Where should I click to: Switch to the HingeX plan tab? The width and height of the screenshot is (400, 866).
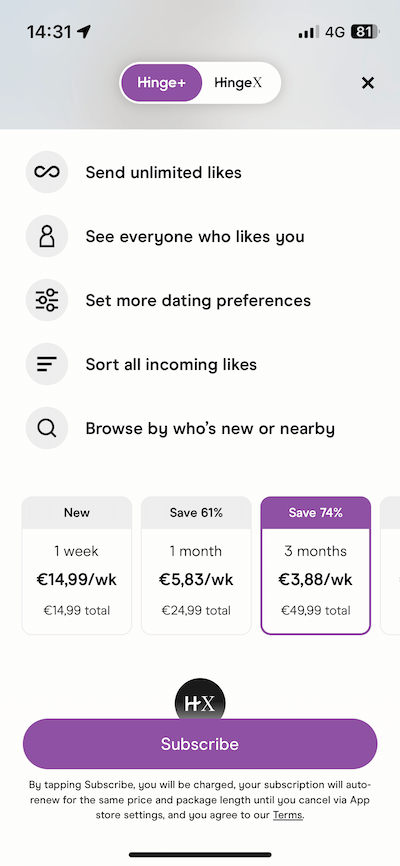[238, 83]
